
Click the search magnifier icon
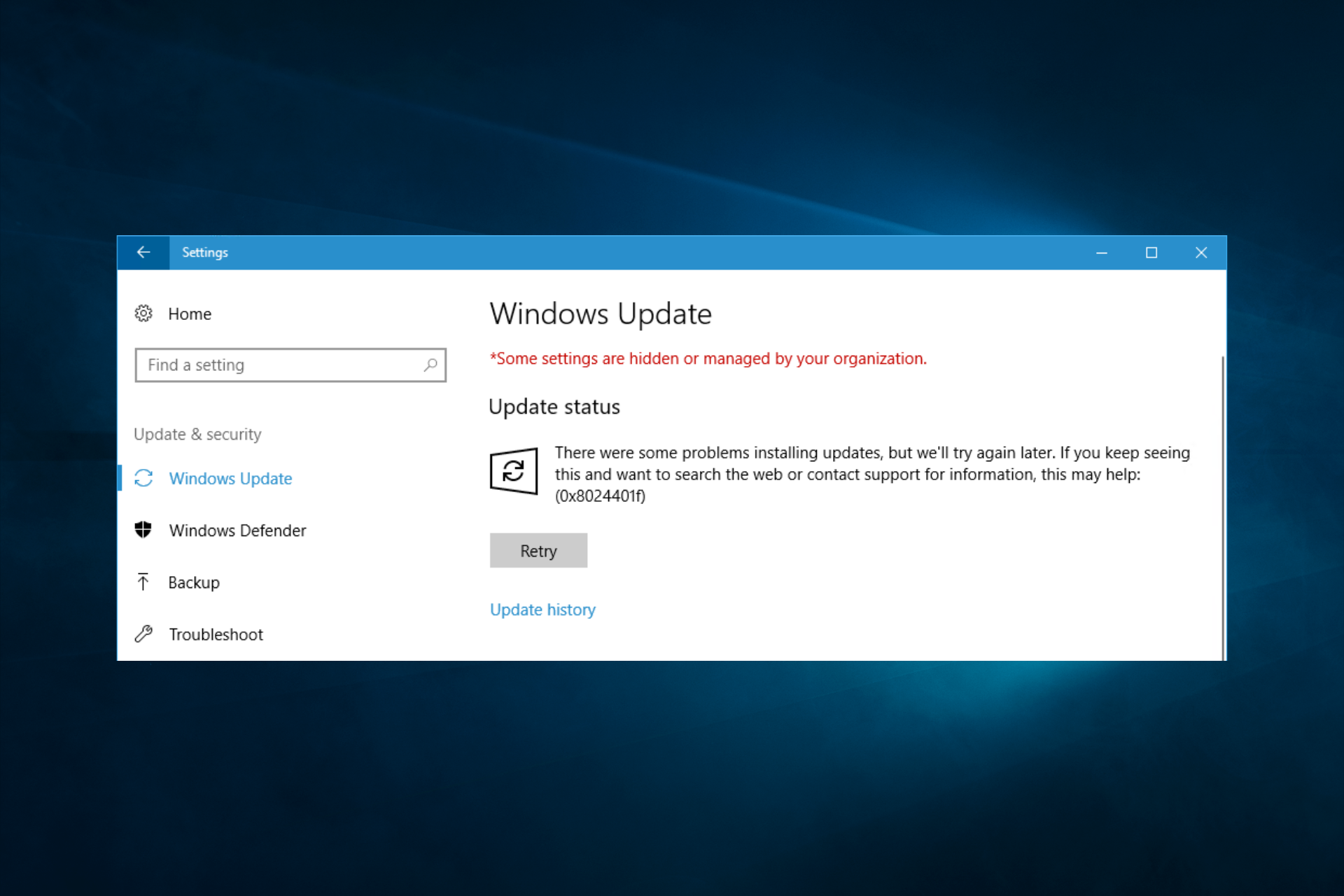click(x=430, y=365)
